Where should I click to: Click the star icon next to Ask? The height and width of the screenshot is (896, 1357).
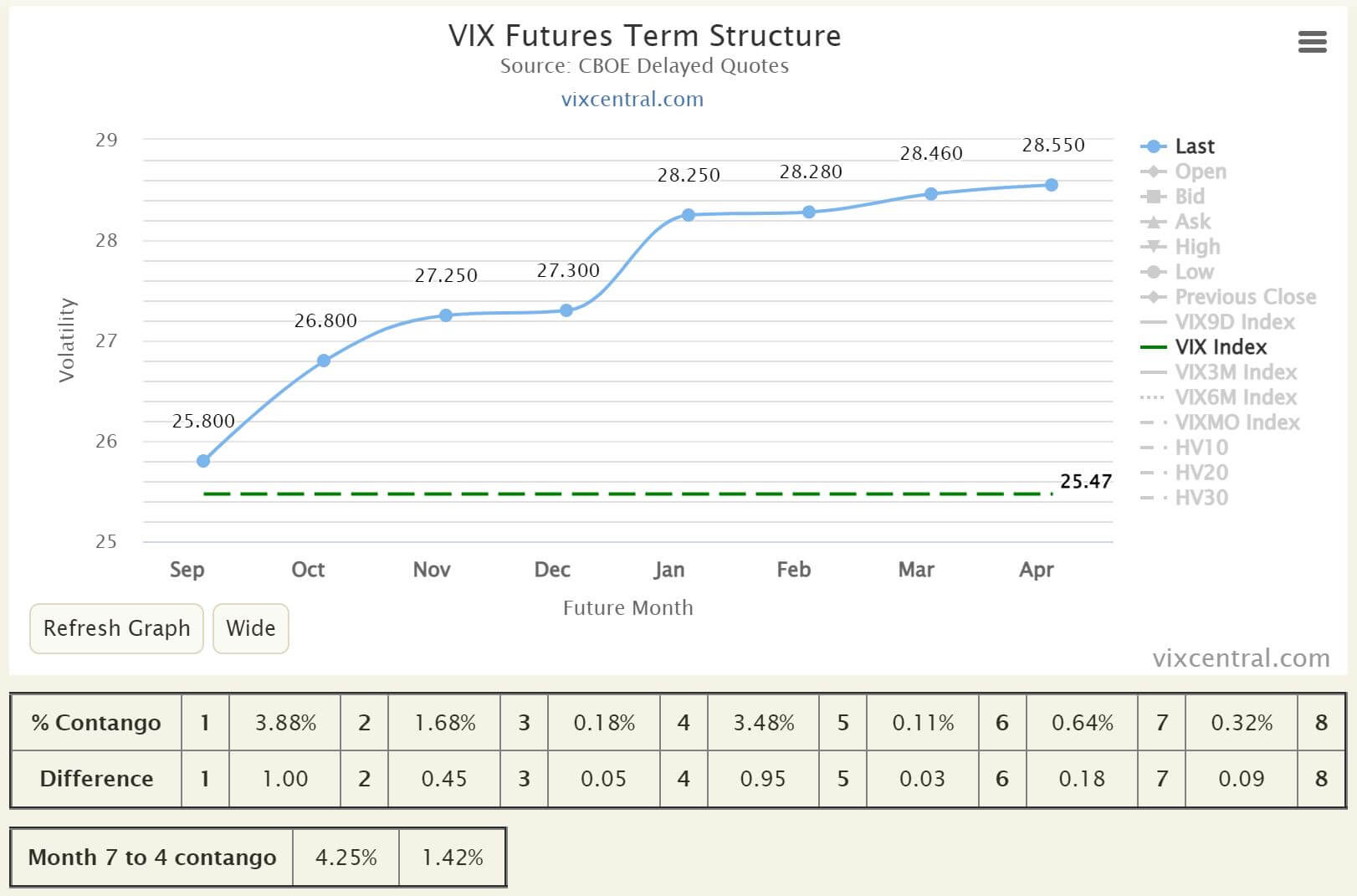1153,222
